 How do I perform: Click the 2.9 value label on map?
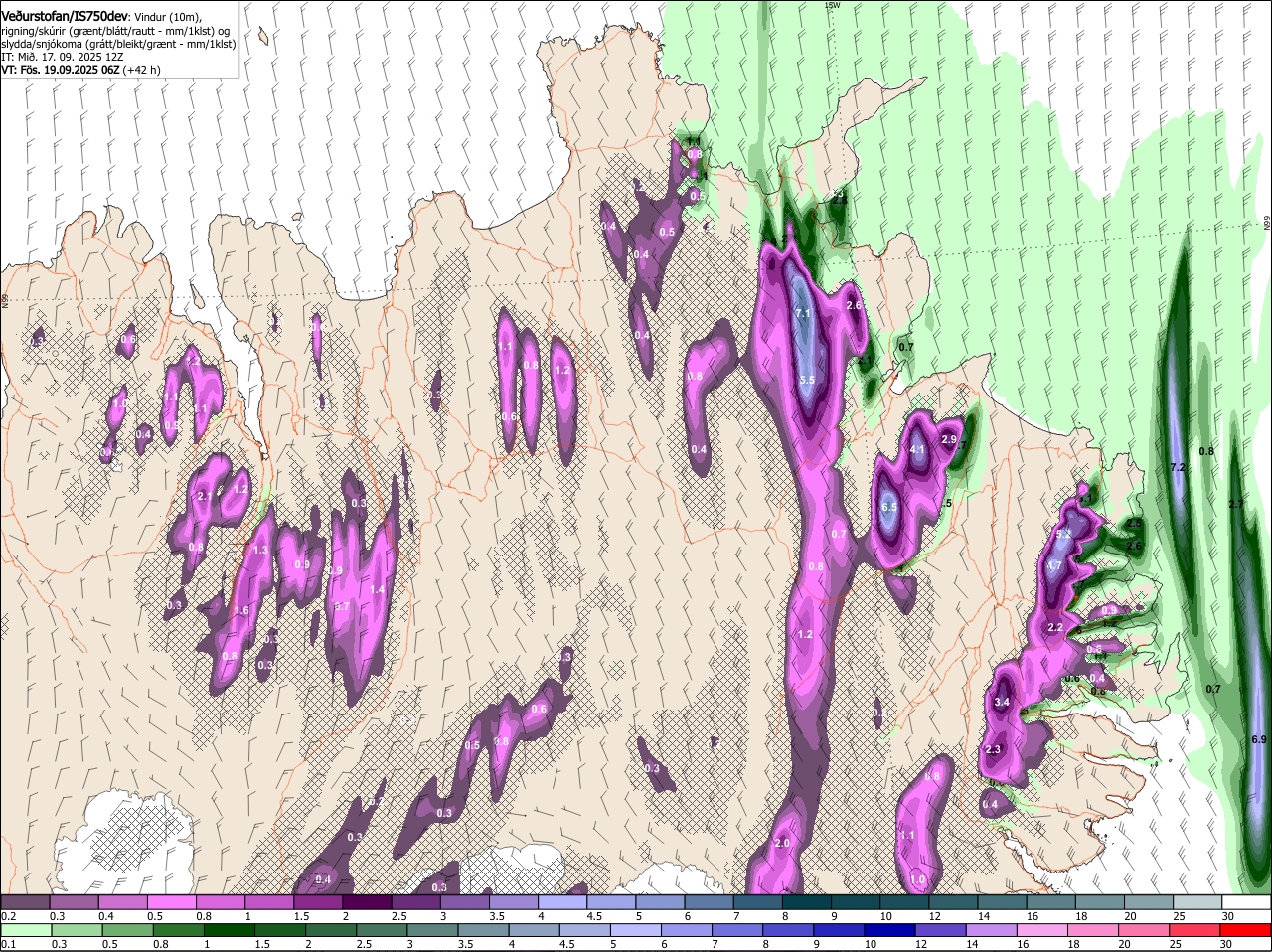949,439
